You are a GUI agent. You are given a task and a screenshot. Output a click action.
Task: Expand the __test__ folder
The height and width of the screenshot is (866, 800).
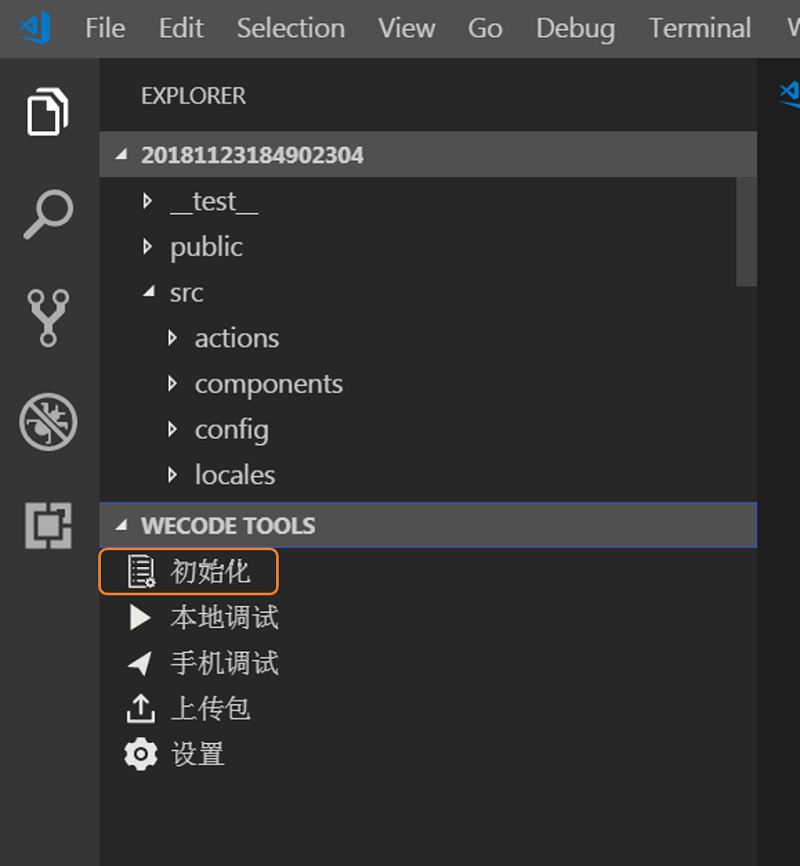click(148, 201)
